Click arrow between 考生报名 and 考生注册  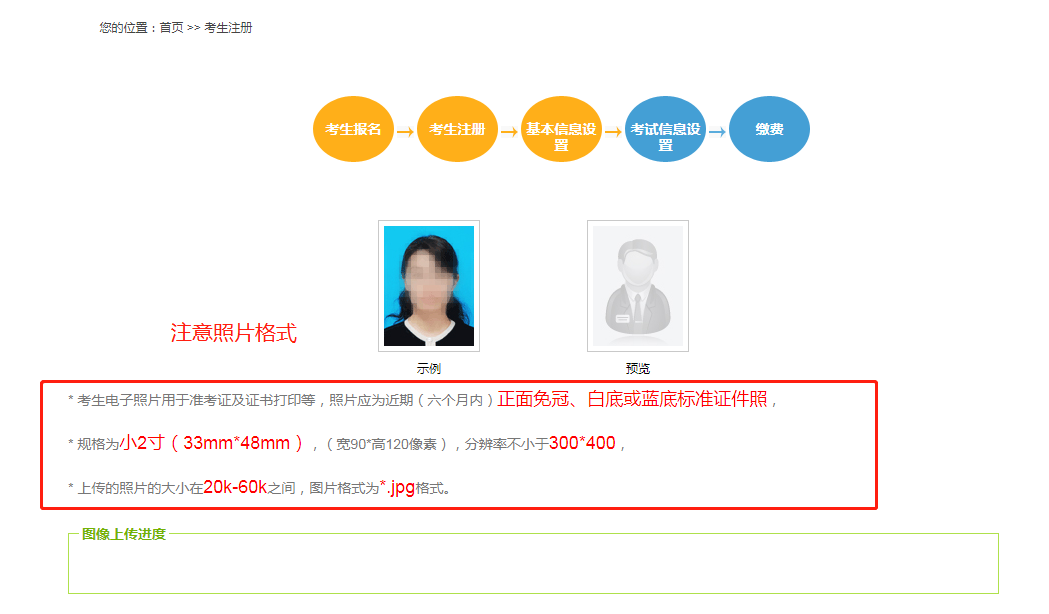click(405, 131)
